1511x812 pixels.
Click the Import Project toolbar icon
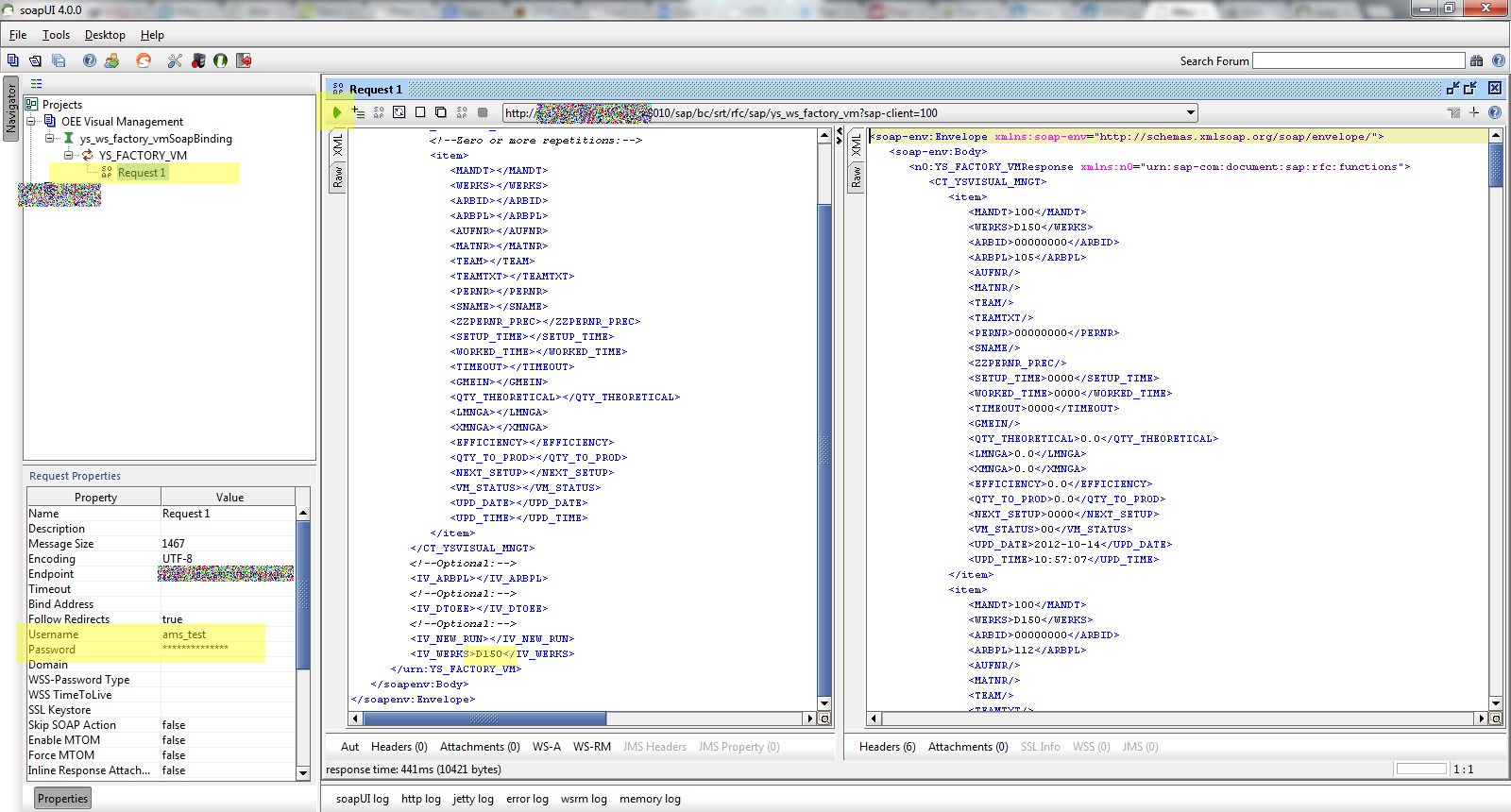click(35, 60)
